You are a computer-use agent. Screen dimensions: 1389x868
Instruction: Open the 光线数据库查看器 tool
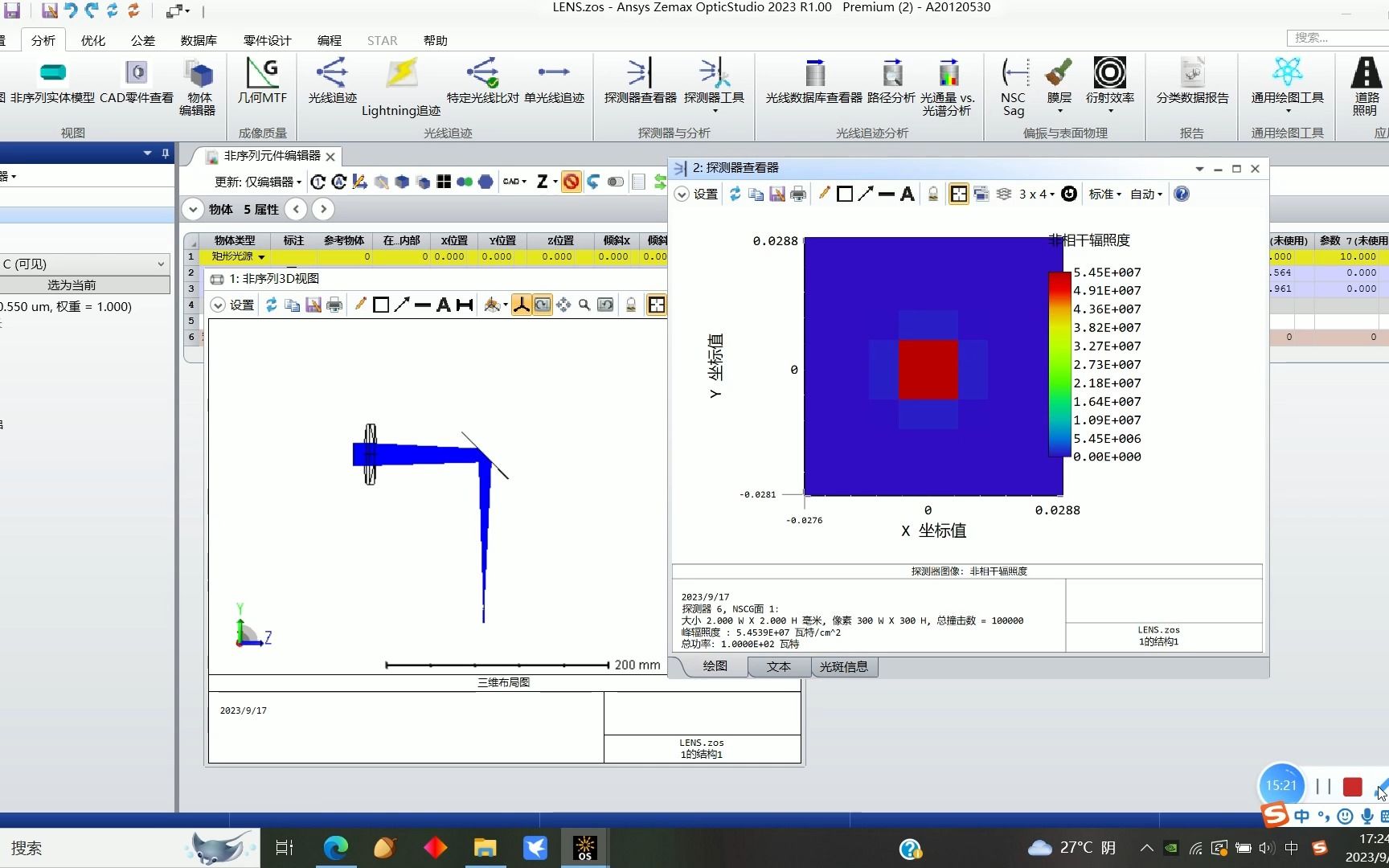(x=813, y=81)
